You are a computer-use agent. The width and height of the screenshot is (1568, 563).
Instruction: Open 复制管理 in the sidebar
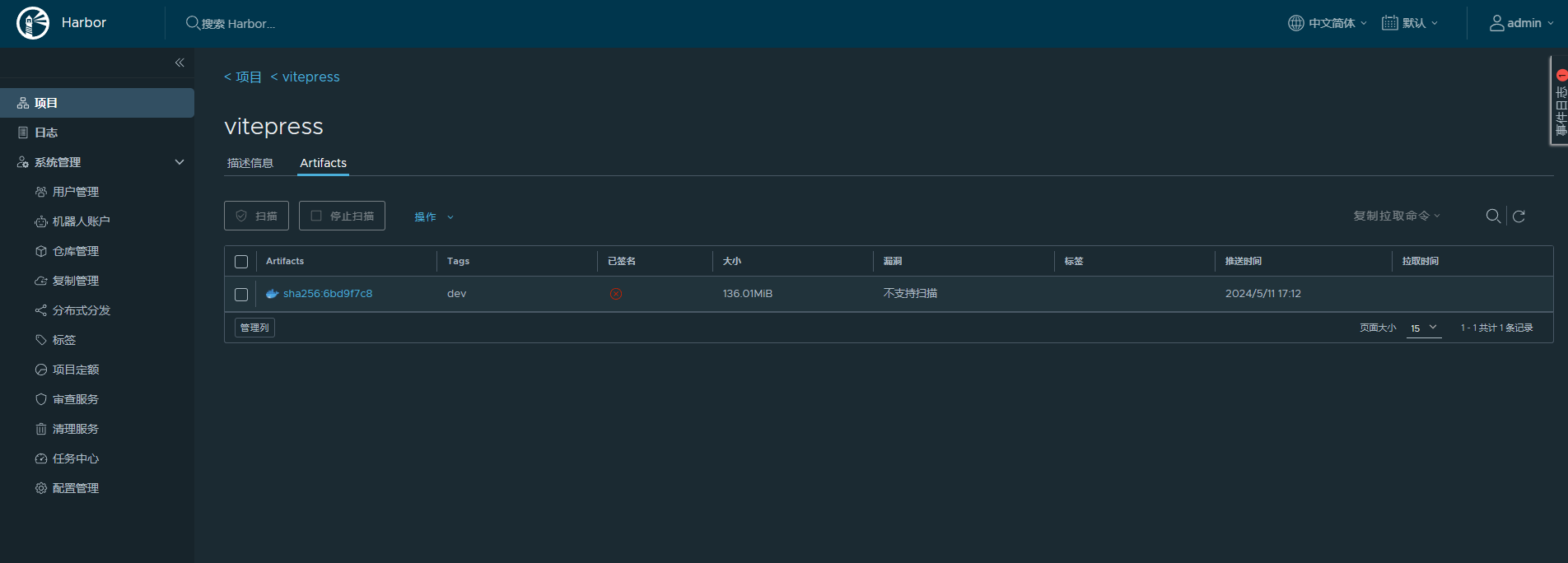click(75, 281)
